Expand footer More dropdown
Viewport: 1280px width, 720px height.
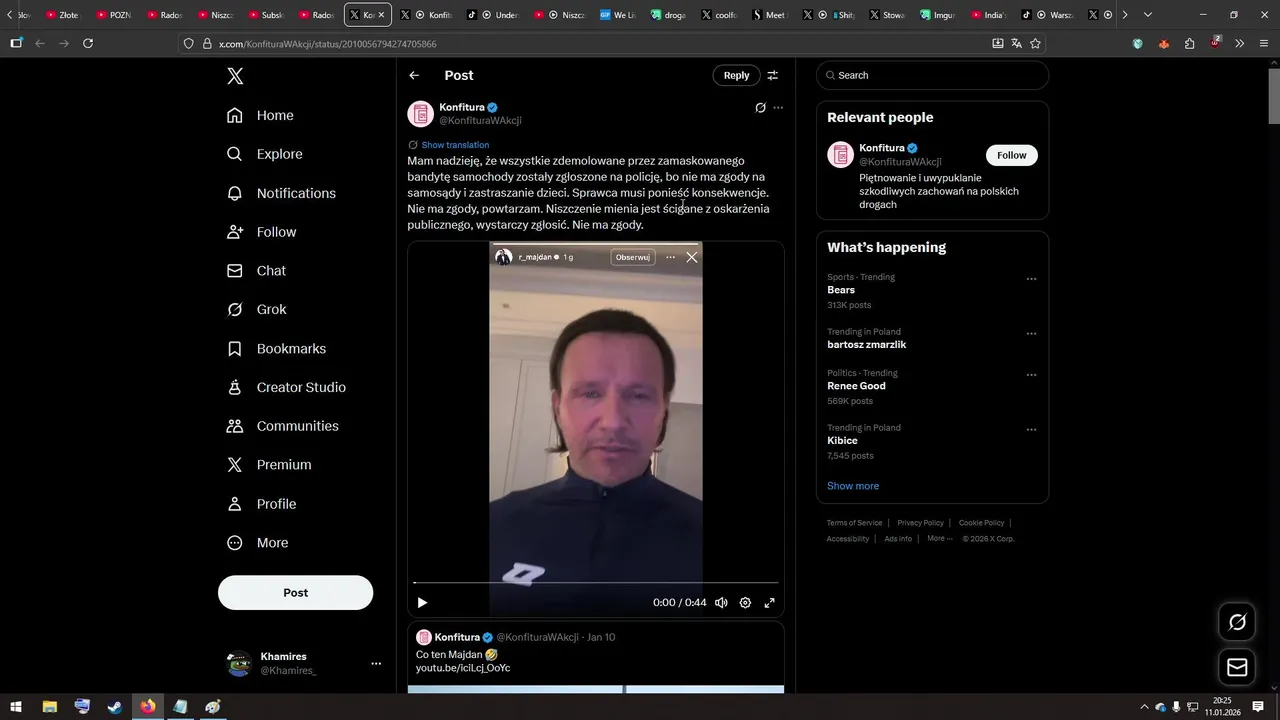940,539
